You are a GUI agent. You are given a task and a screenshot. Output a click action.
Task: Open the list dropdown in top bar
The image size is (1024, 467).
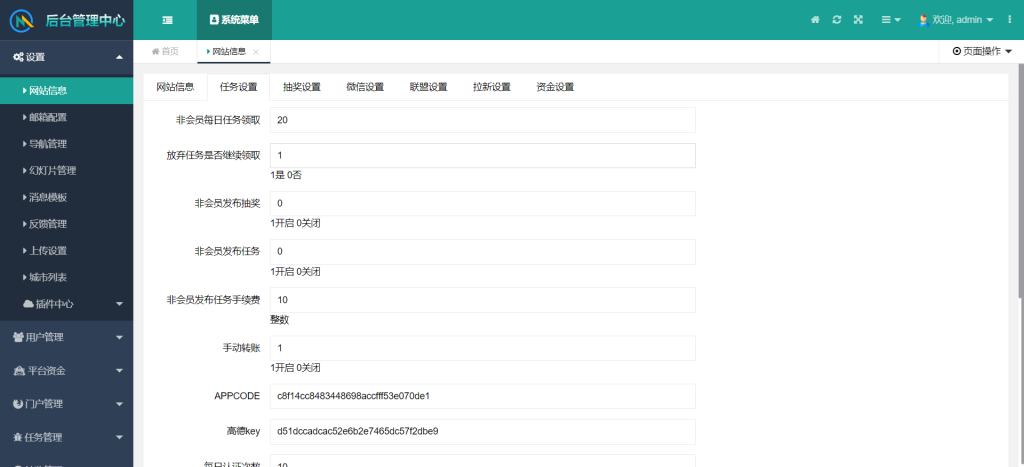pyautogui.click(x=891, y=20)
